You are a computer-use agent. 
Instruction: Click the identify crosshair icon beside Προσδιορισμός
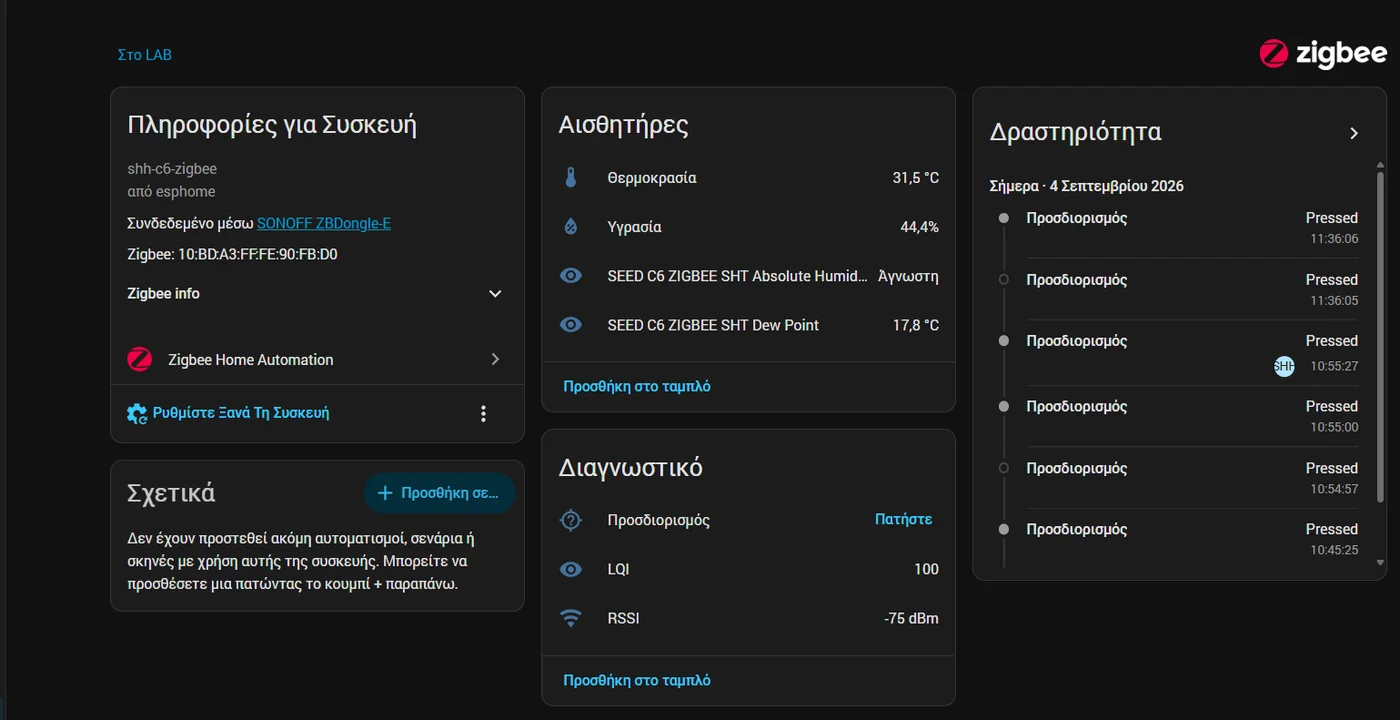point(571,520)
